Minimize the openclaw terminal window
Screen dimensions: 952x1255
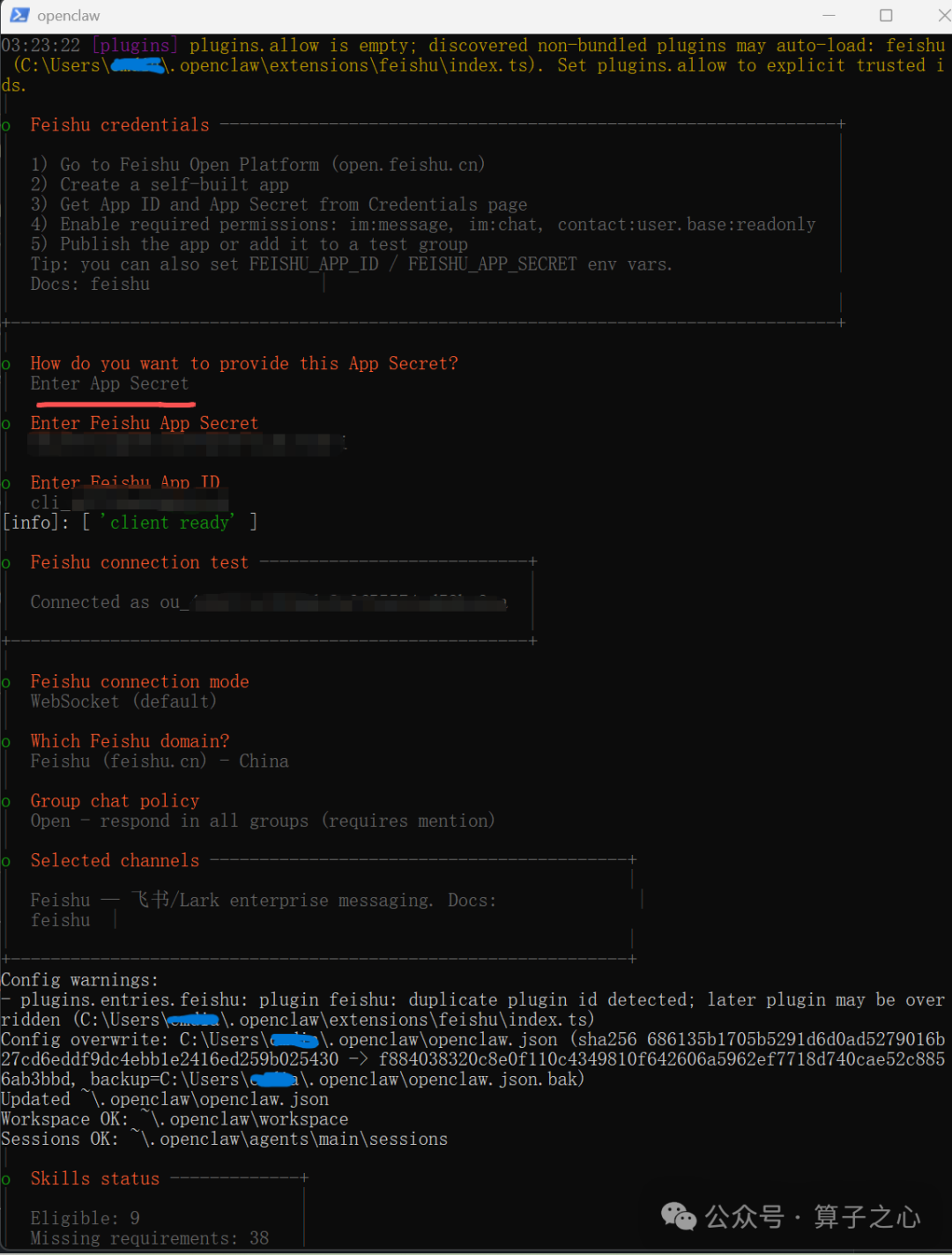829,15
